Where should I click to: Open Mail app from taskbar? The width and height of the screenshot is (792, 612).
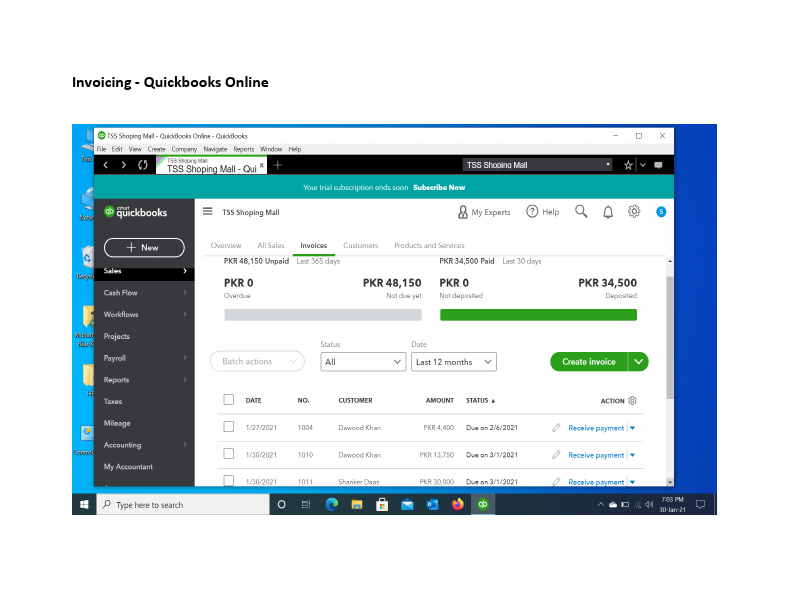click(x=407, y=504)
